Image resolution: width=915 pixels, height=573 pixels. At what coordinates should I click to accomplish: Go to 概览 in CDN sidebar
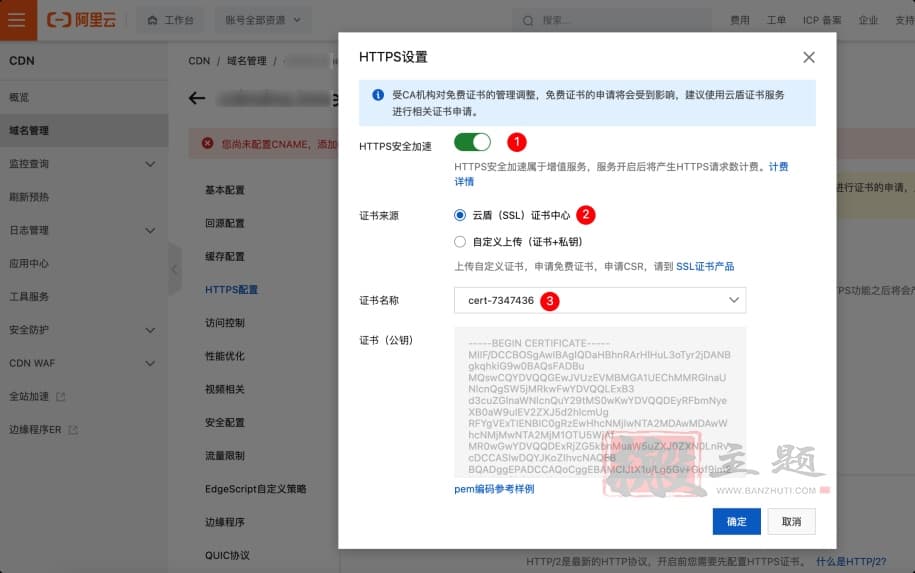19,97
